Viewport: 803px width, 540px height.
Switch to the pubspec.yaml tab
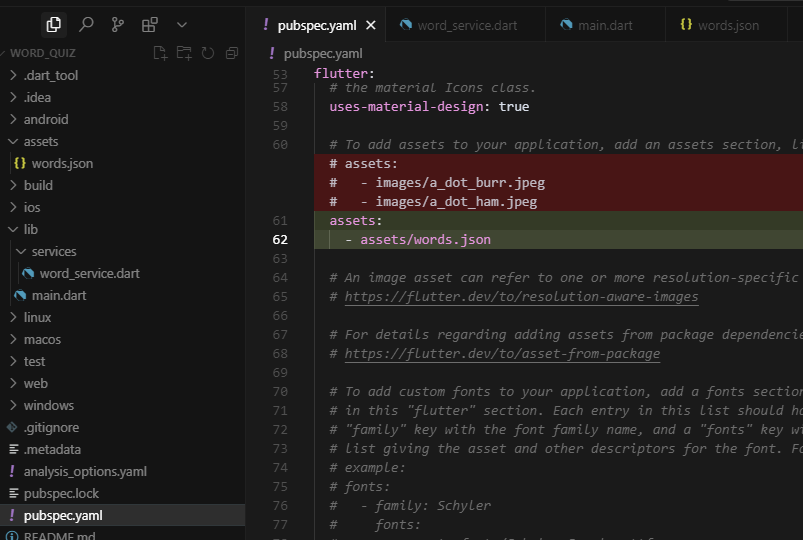[316, 25]
